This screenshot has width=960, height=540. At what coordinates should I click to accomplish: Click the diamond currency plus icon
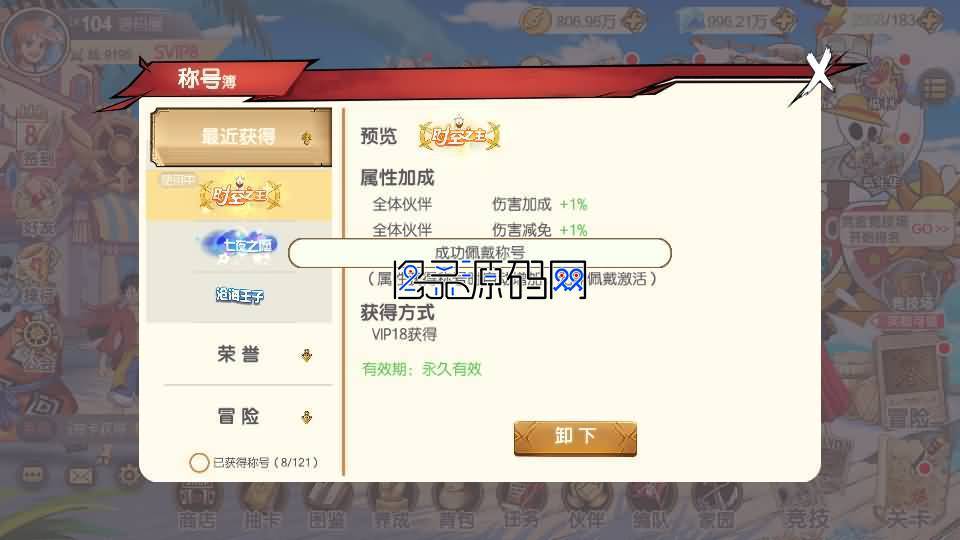pos(784,21)
